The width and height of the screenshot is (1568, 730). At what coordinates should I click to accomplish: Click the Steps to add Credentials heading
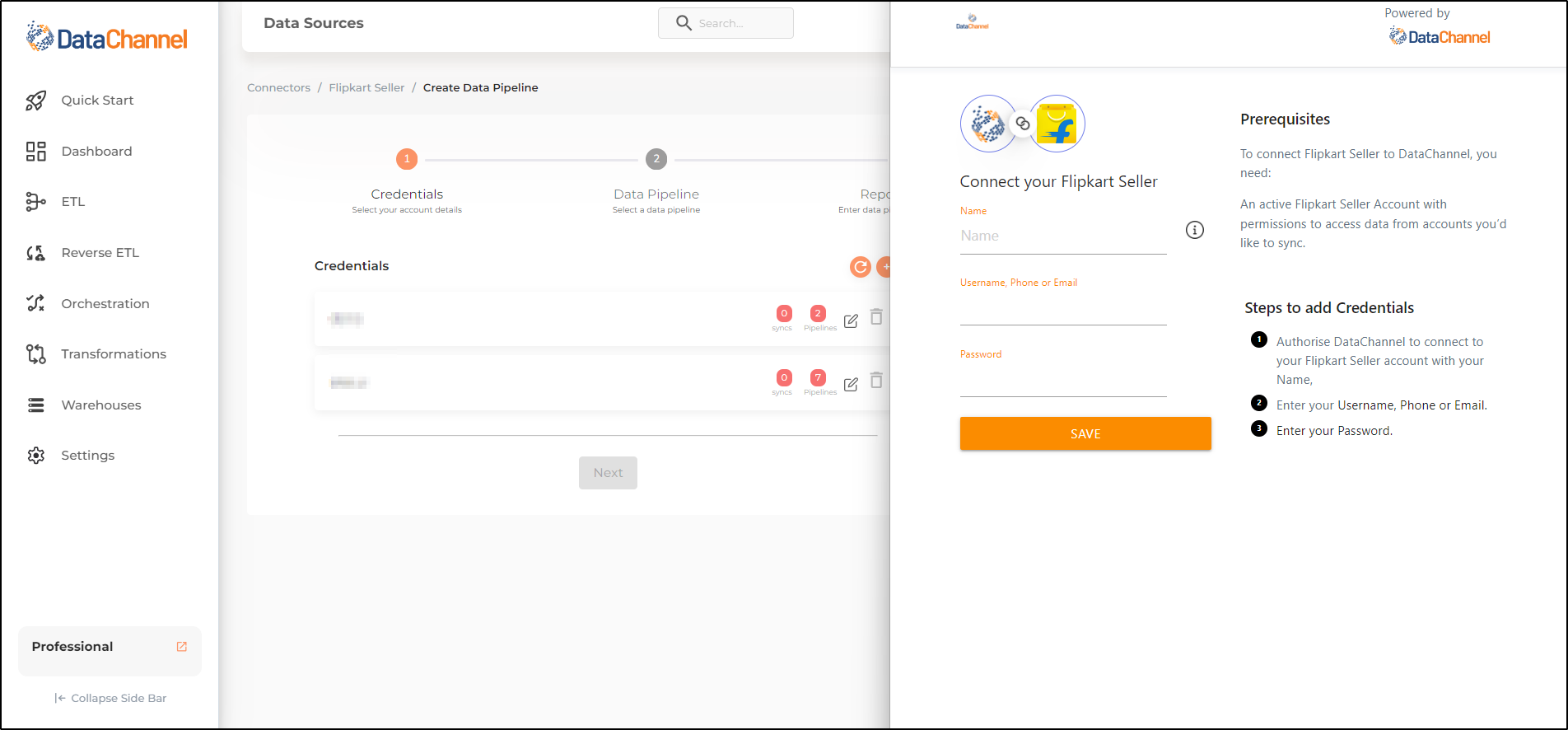[1329, 308]
